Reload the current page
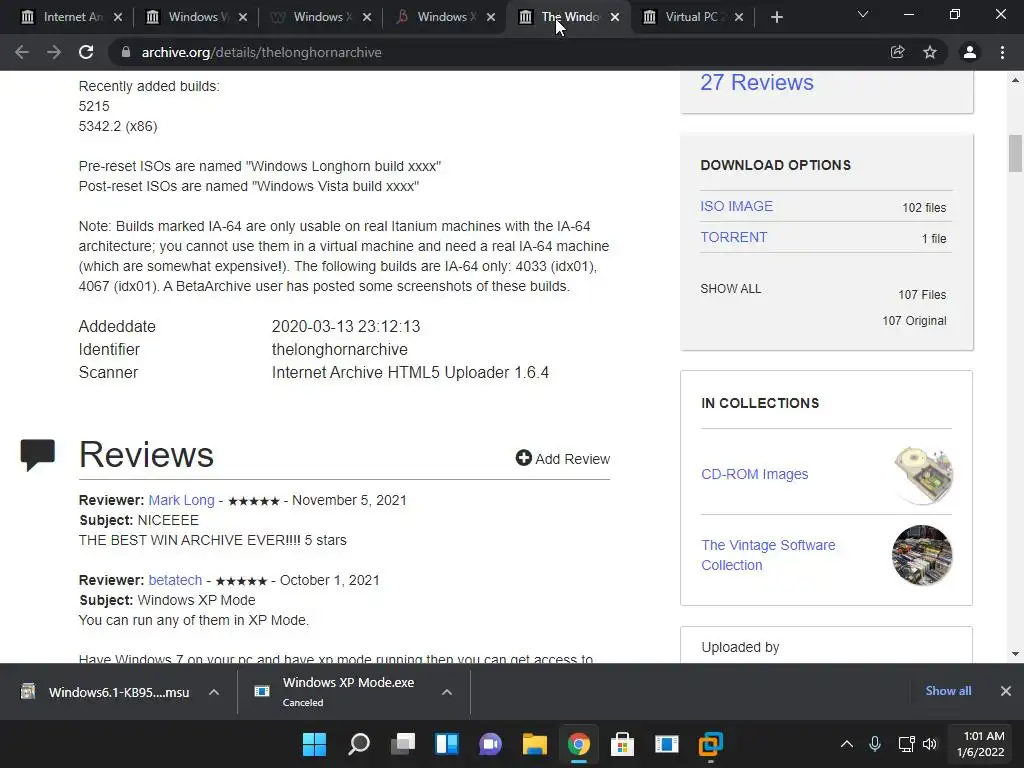 coord(86,52)
